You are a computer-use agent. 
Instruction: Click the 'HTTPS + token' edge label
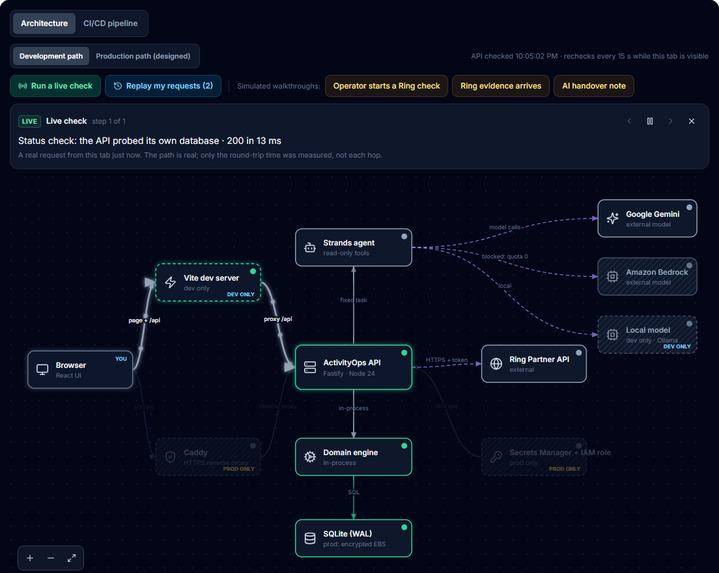pyautogui.click(x=447, y=360)
